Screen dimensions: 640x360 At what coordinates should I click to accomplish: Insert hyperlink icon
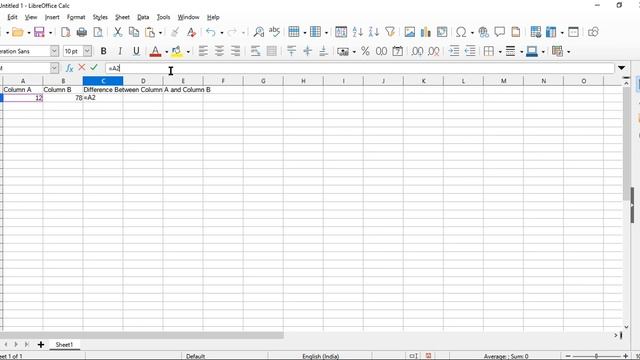coord(484,32)
